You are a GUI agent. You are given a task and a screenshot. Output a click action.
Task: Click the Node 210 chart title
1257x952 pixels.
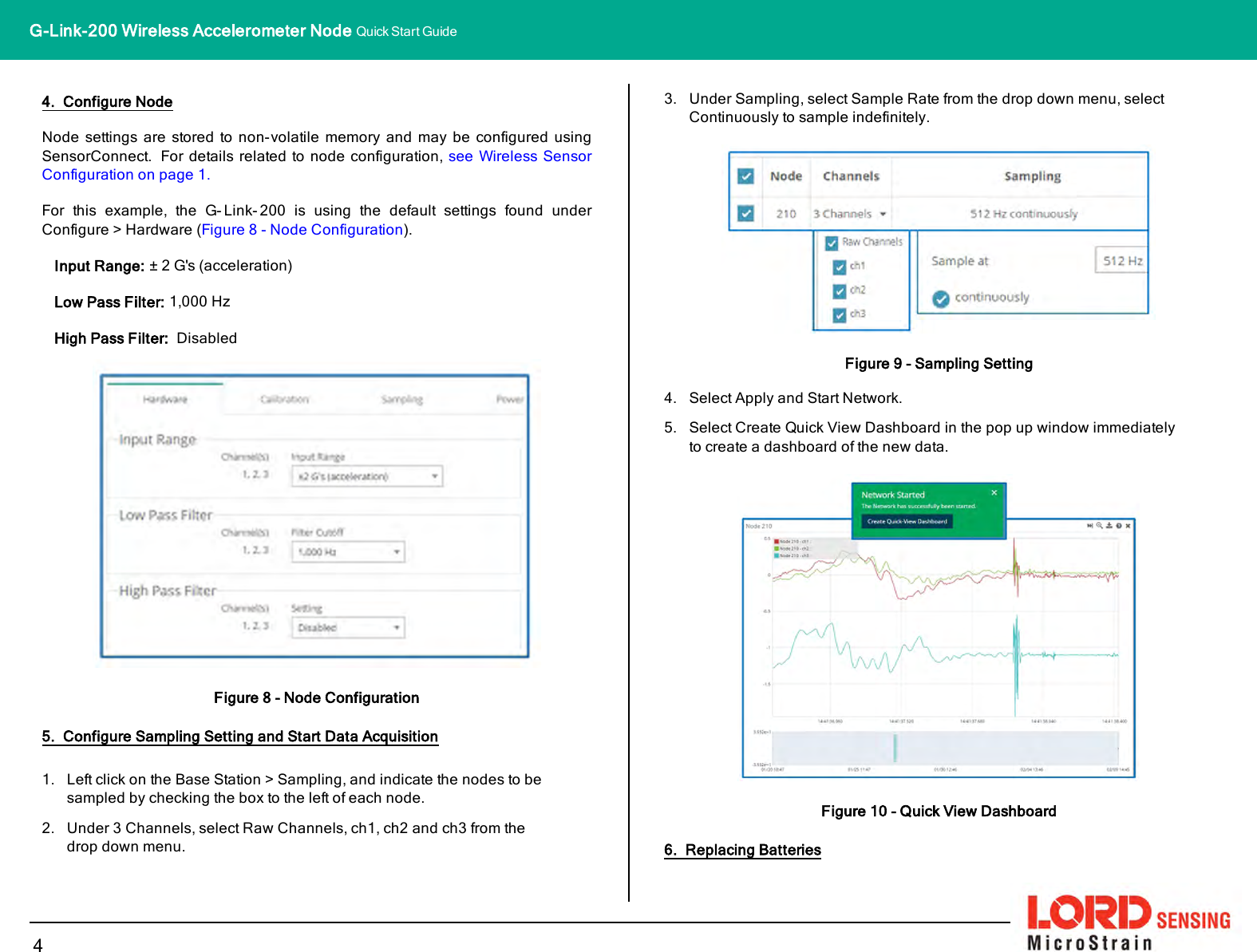tap(759, 526)
